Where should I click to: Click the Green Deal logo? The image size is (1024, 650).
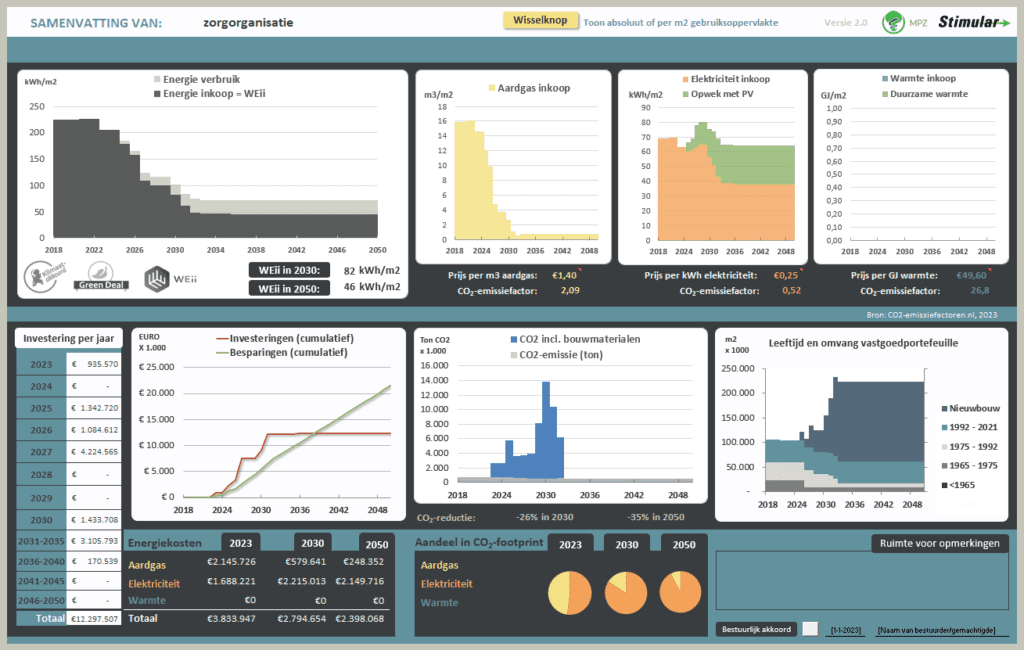99,277
